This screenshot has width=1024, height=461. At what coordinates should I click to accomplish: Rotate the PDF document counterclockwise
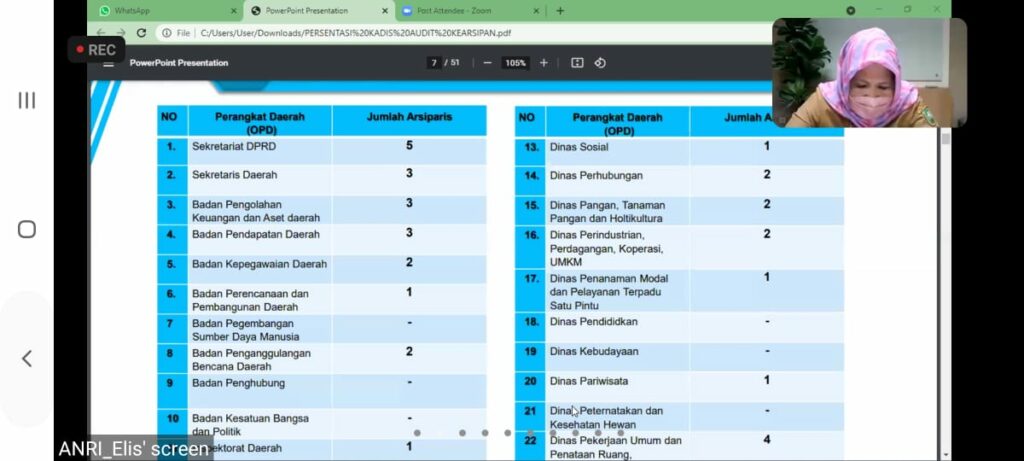[x=600, y=63]
